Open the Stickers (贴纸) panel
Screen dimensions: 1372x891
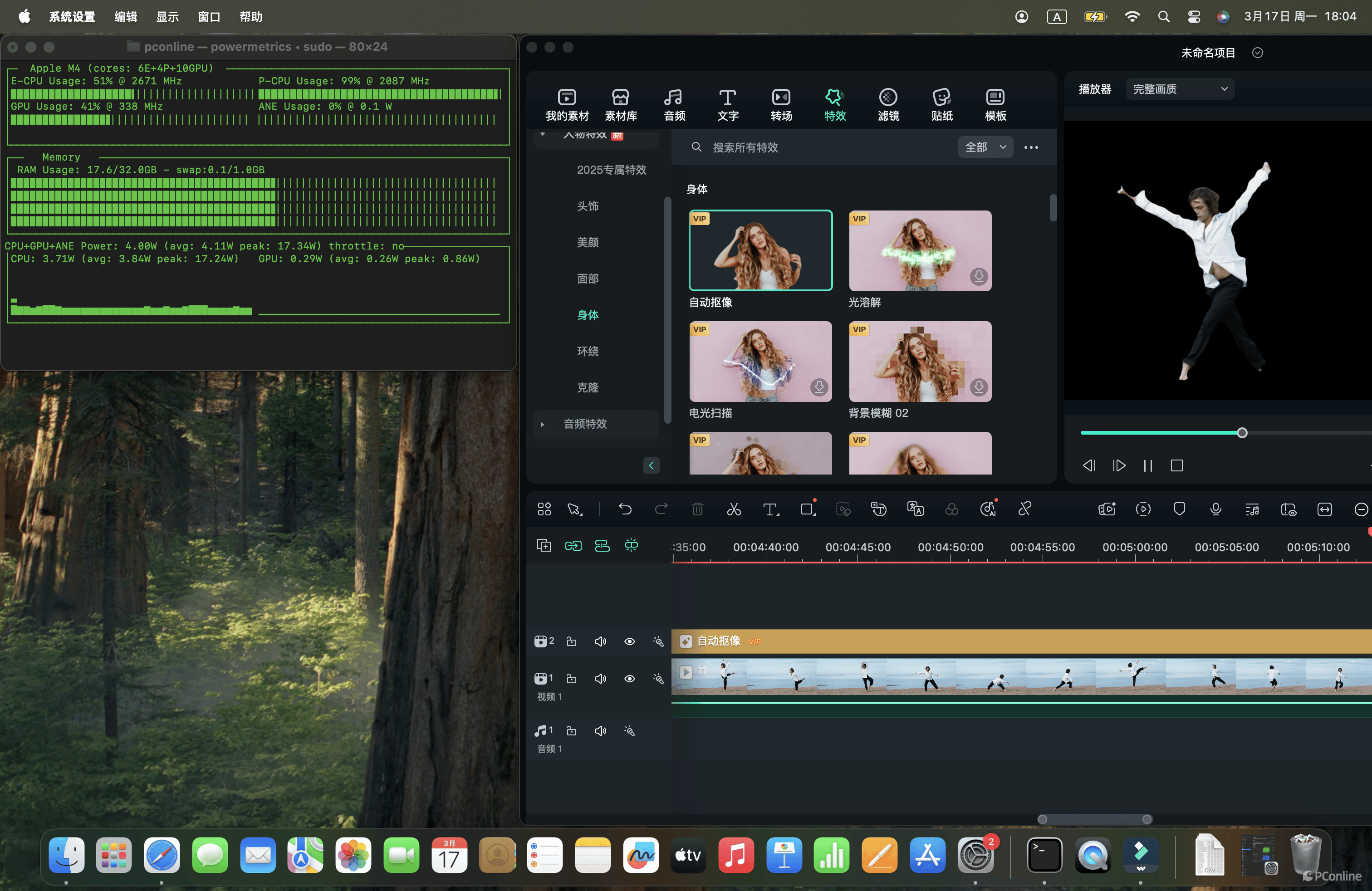click(941, 104)
